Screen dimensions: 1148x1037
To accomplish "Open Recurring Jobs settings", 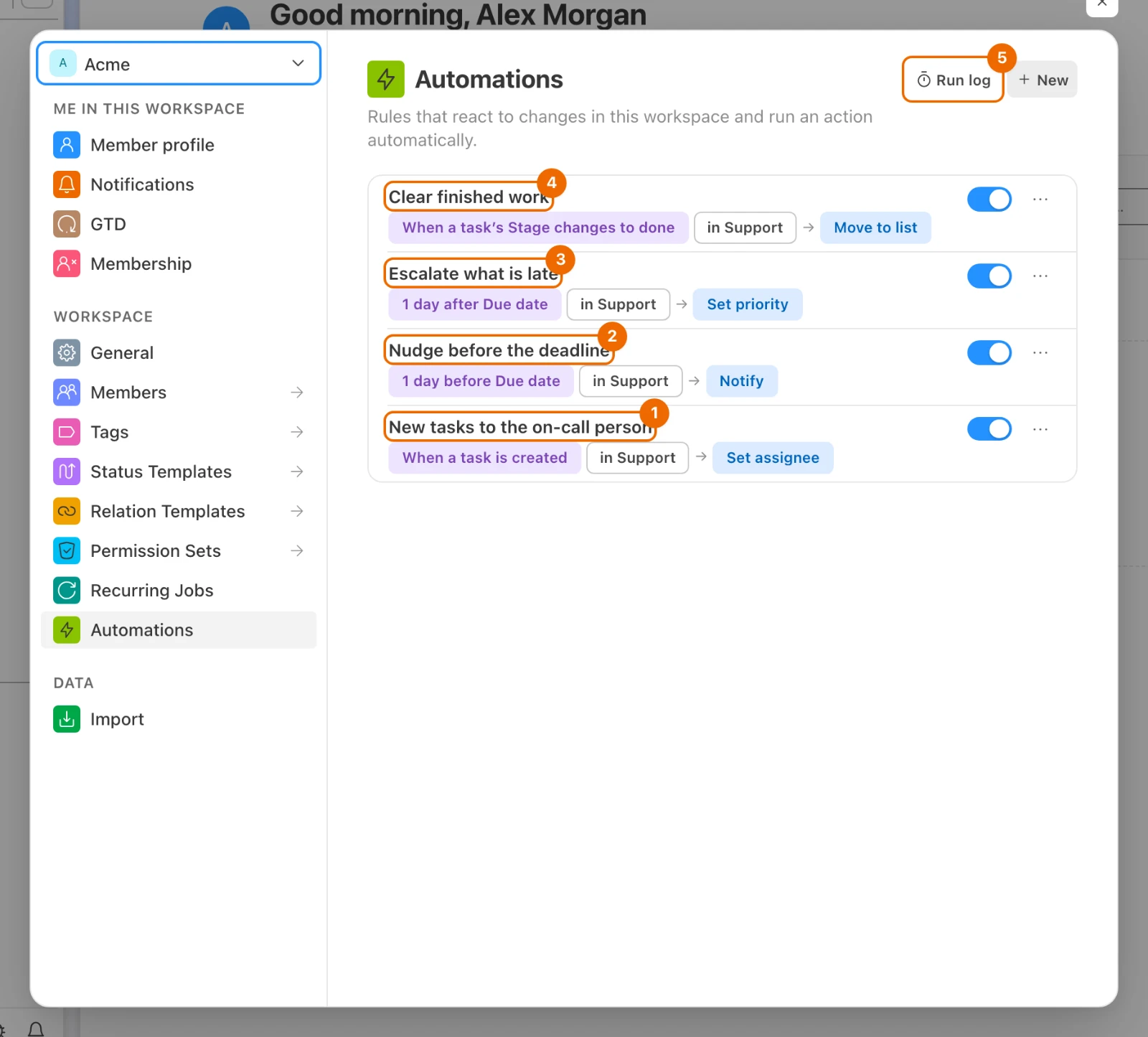I will point(179,590).
